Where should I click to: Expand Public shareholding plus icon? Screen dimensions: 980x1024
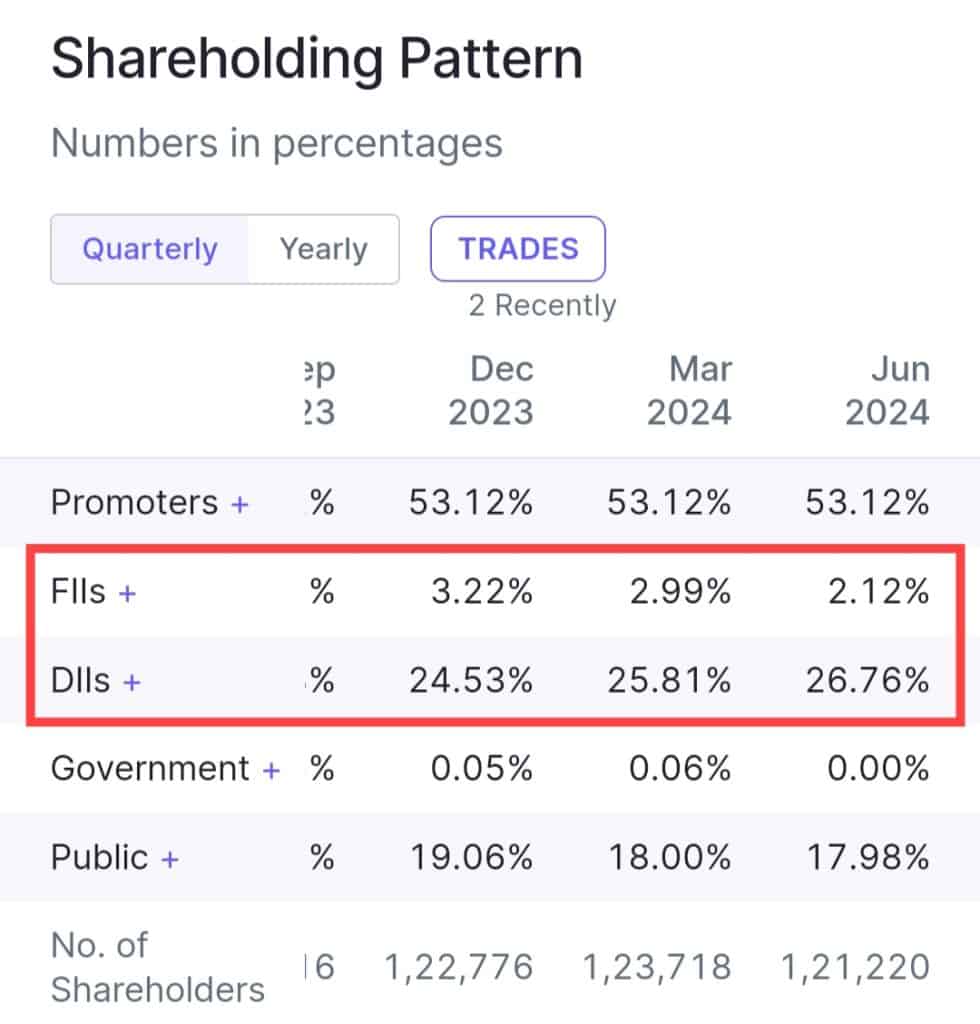coord(170,859)
